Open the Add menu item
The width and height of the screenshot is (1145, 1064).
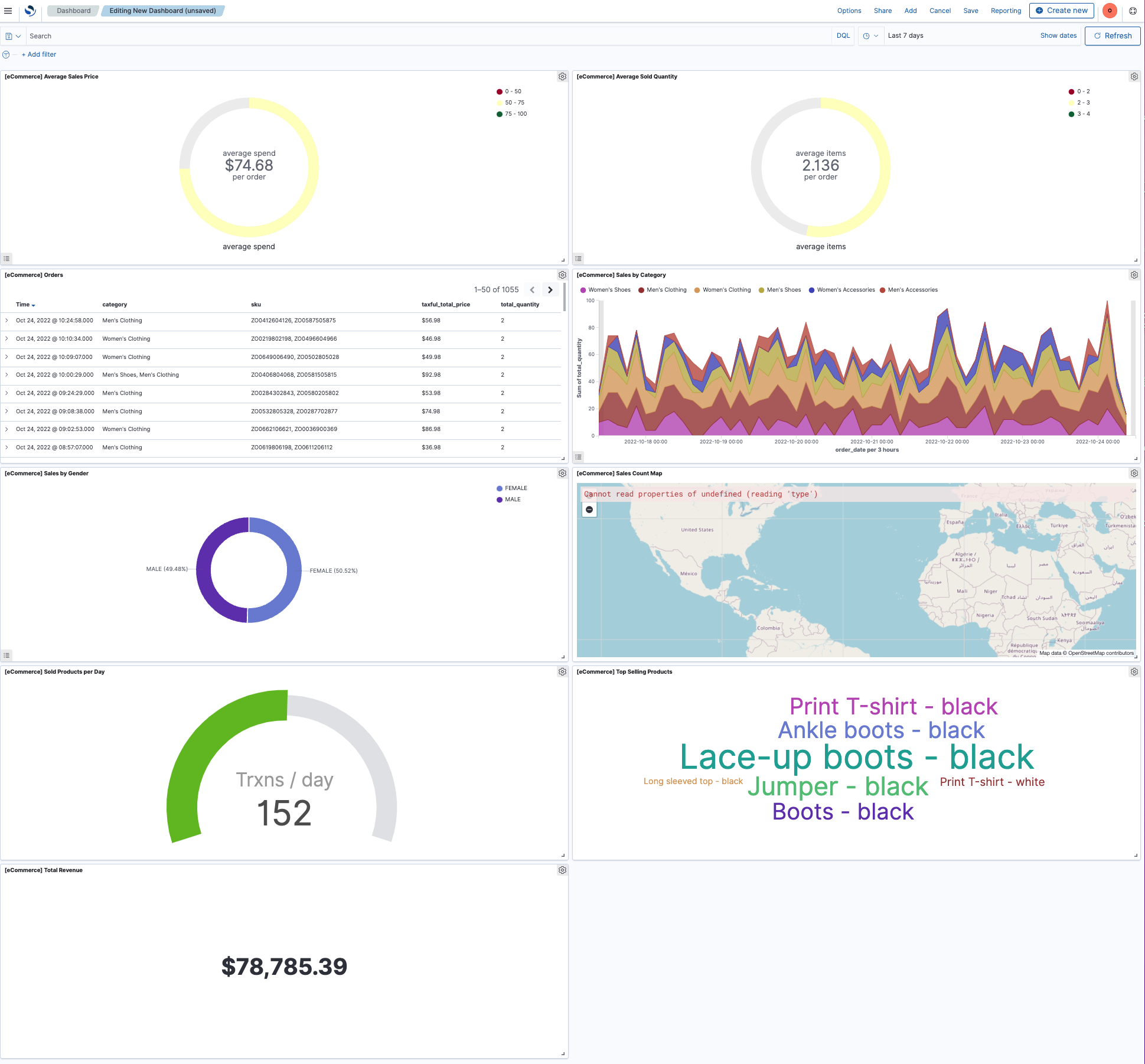point(910,11)
